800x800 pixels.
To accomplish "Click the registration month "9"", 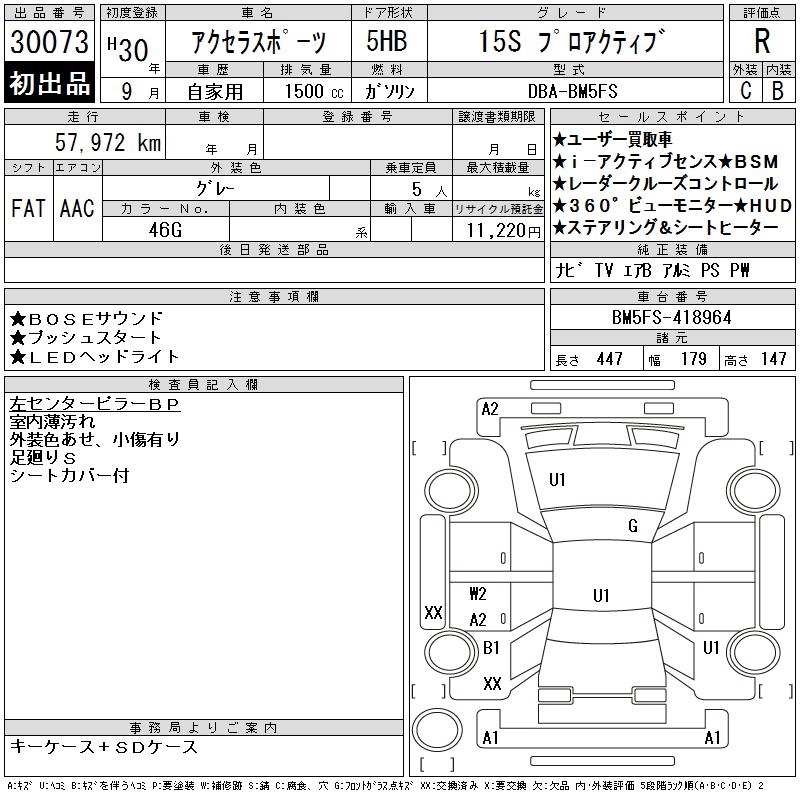I will point(127,91).
